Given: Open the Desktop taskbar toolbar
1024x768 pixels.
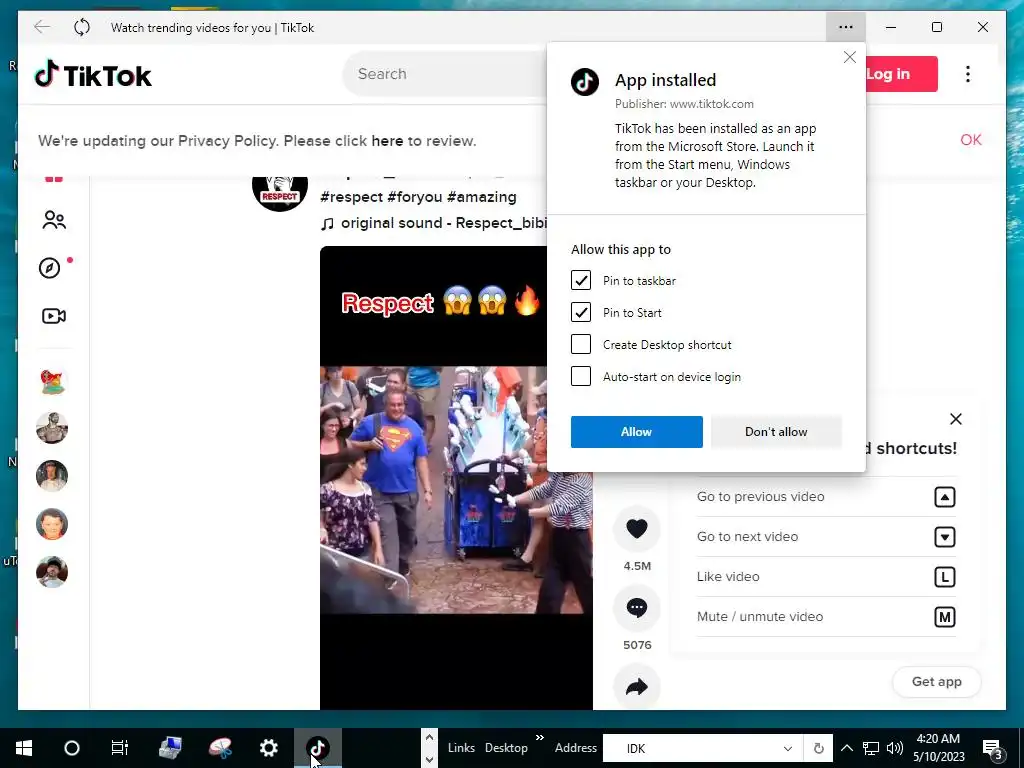Looking at the screenshot, I should tap(506, 748).
